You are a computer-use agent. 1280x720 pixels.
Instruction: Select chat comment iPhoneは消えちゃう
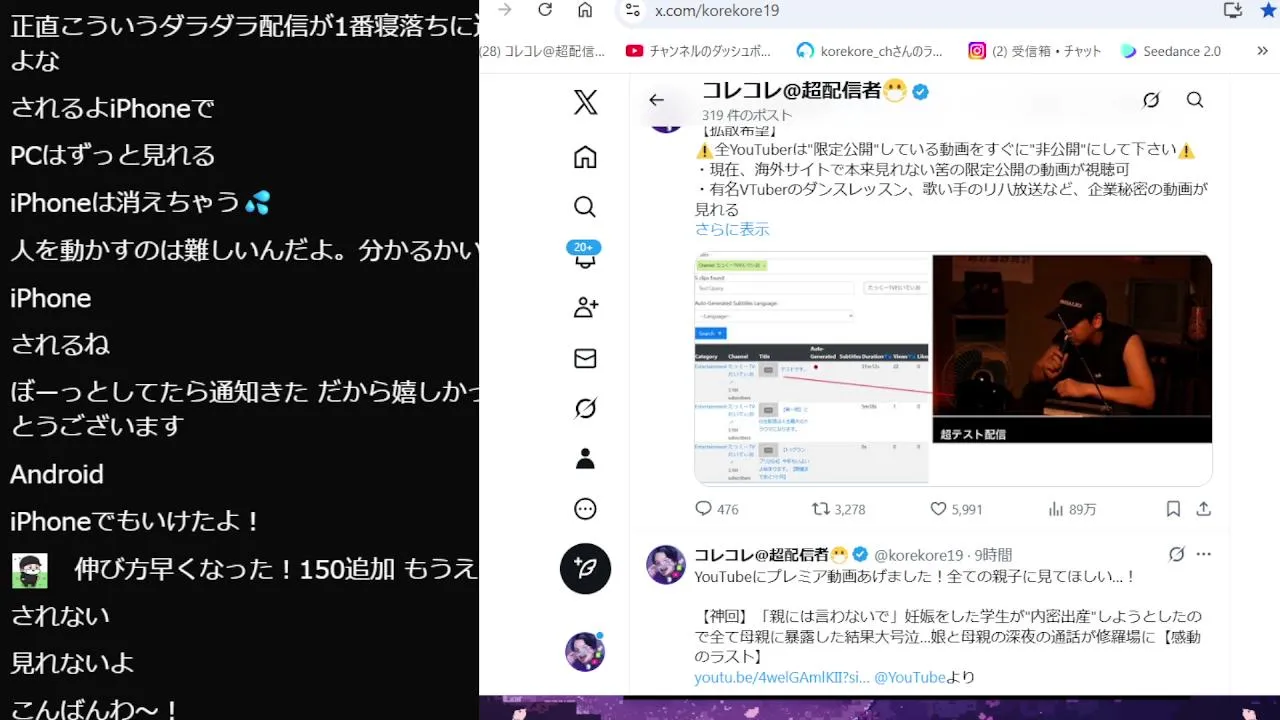tap(140, 202)
